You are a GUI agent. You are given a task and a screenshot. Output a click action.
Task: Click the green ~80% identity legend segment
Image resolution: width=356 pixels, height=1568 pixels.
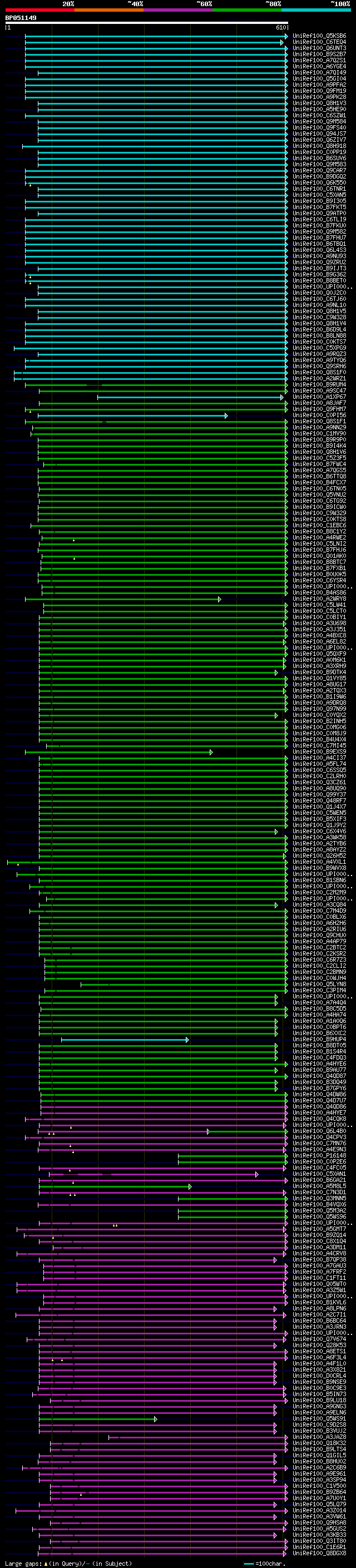click(246, 10)
